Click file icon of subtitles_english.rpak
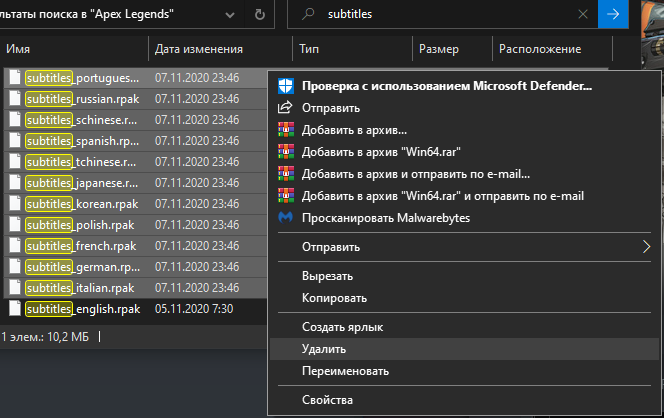The width and height of the screenshot is (664, 418). tap(15, 308)
